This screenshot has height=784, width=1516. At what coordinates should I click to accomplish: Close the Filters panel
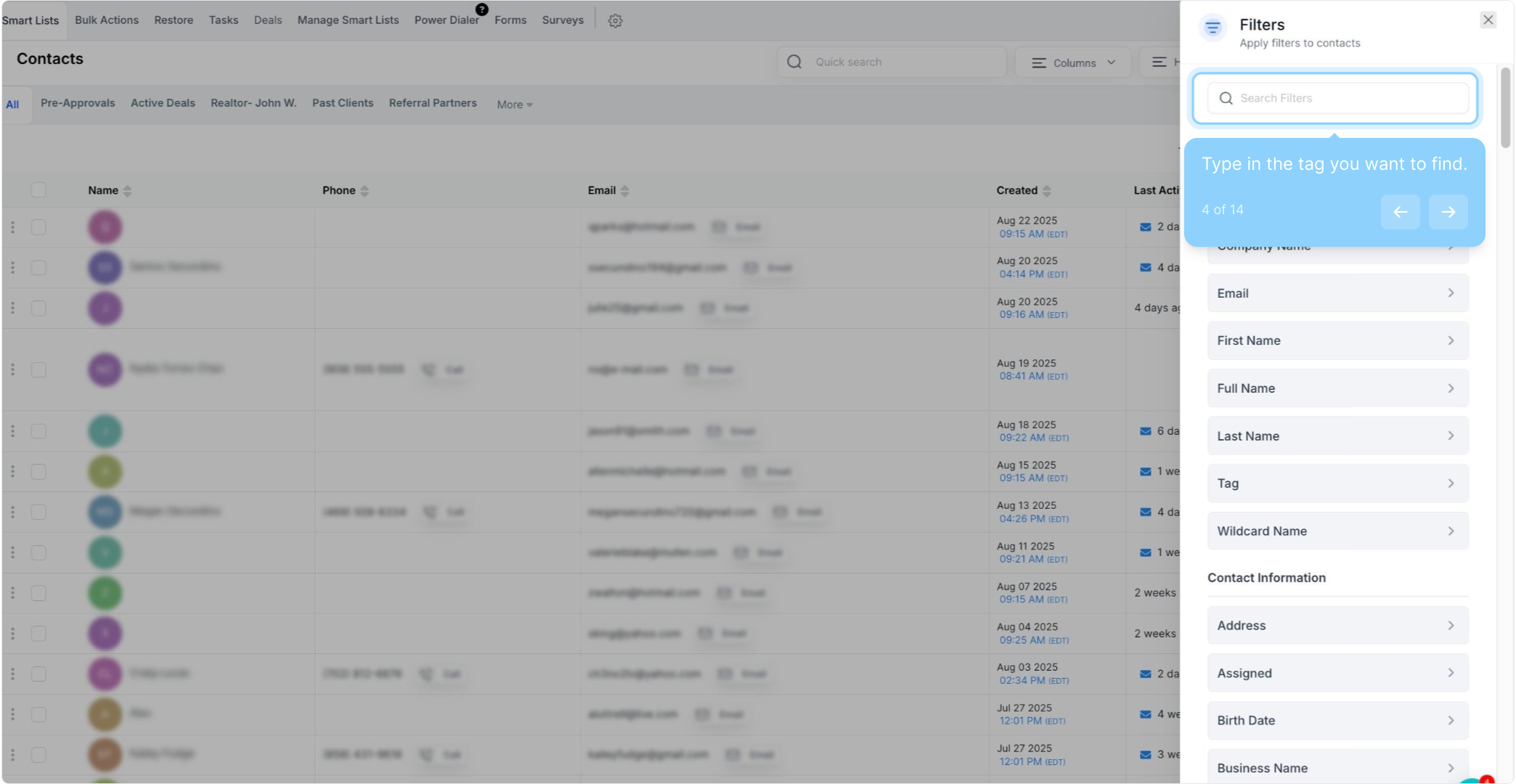(1488, 20)
